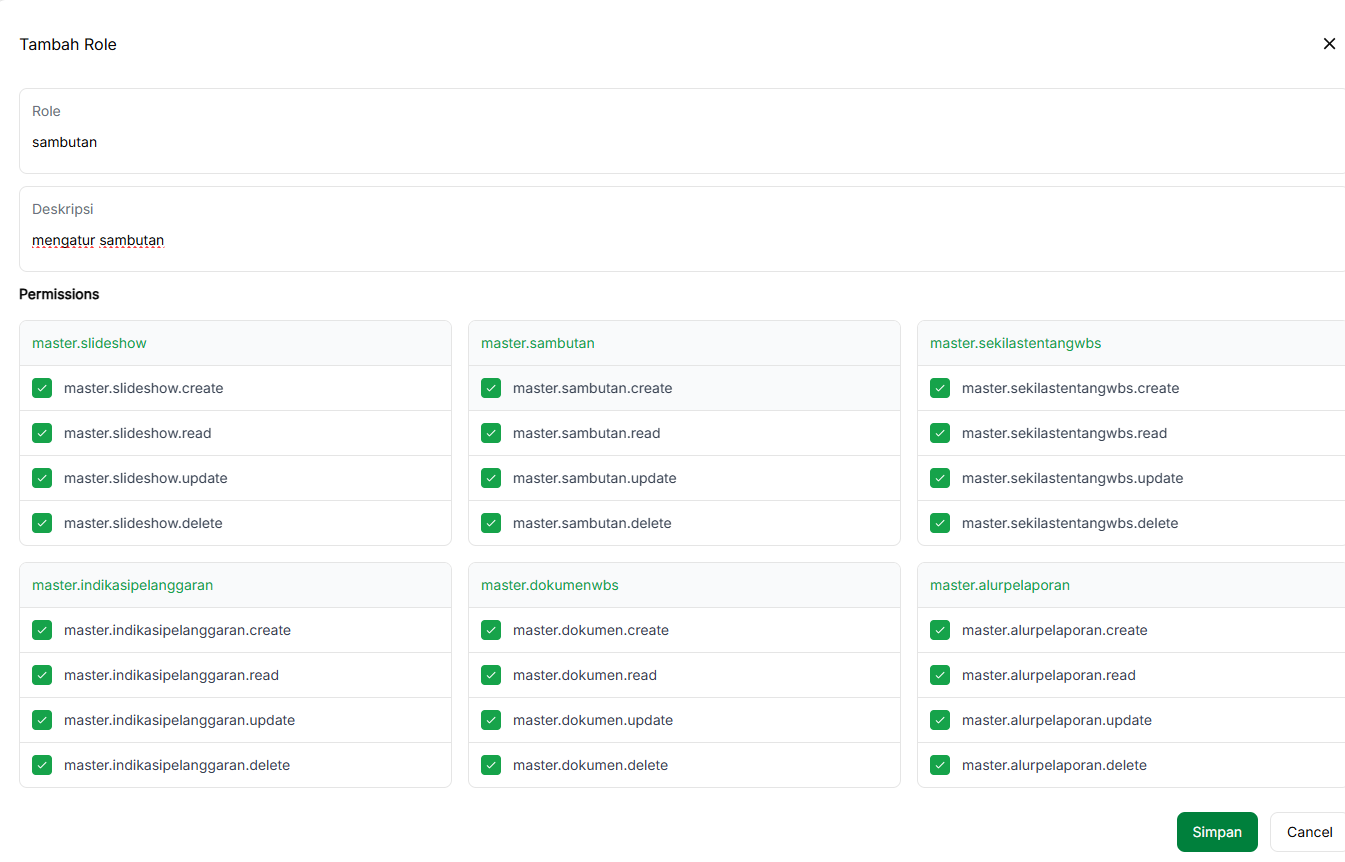The width and height of the screenshot is (1345, 862).
Task: Disable master.slideshow.delete permission
Action: pyautogui.click(x=42, y=523)
